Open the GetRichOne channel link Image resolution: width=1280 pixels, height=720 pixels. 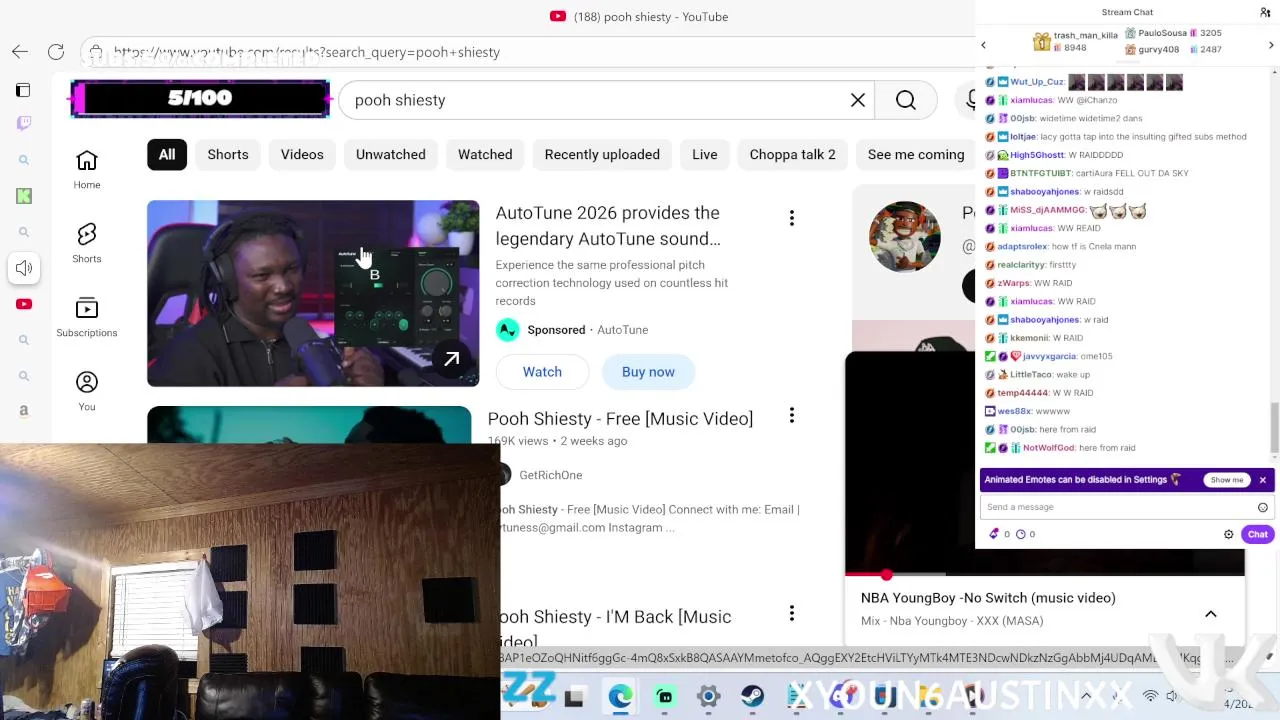click(x=551, y=475)
